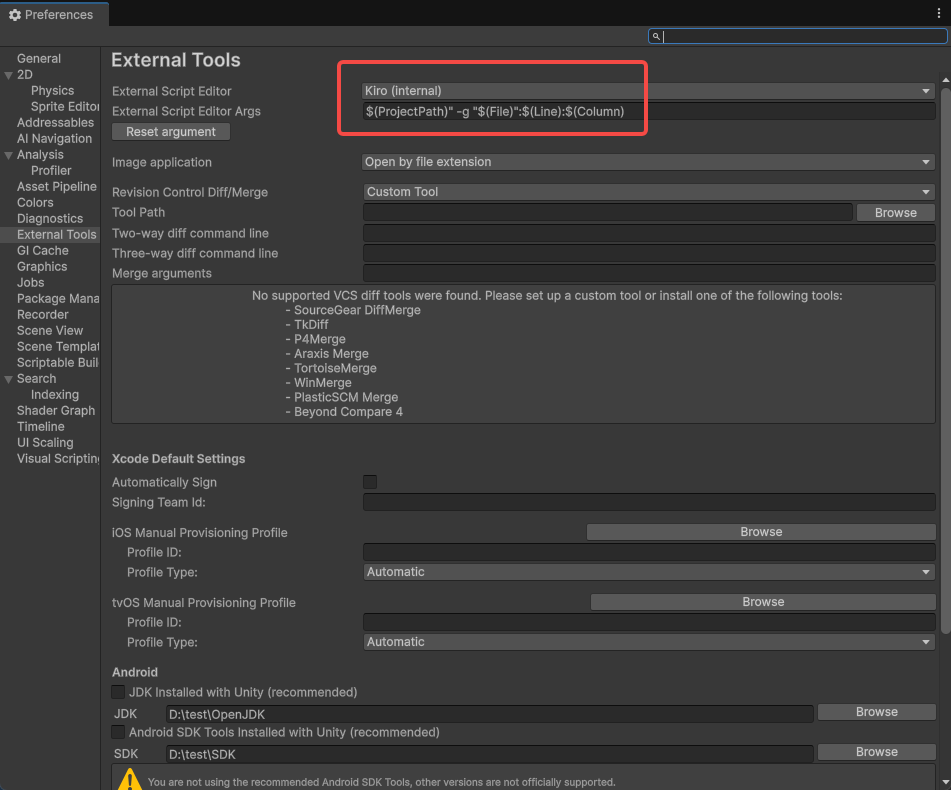Click the External Script Editor Args field
951x790 pixels.
[648, 112]
